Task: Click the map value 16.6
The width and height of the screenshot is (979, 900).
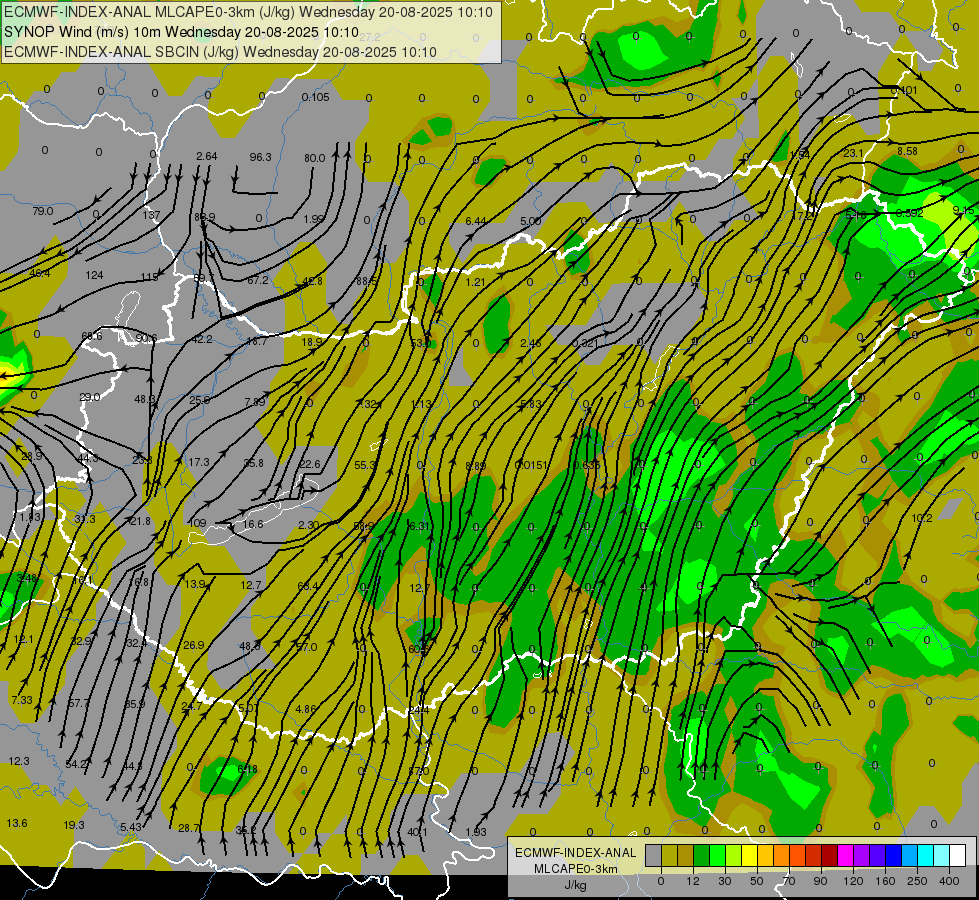Action: click(253, 524)
